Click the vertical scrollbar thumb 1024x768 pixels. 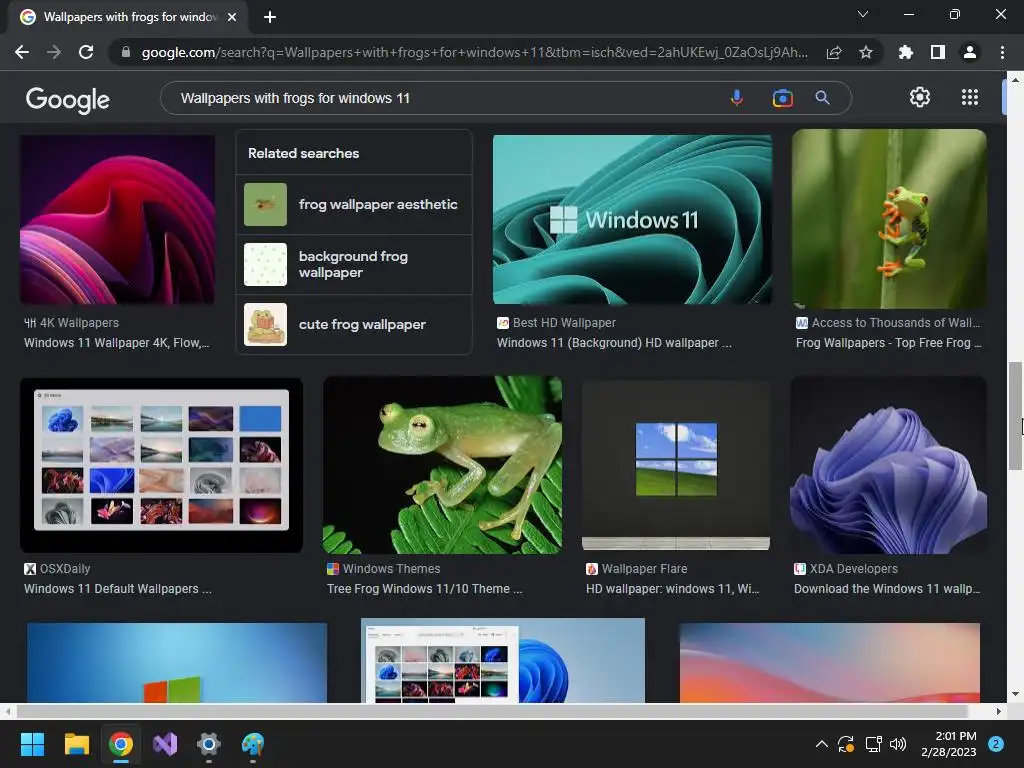click(1015, 415)
